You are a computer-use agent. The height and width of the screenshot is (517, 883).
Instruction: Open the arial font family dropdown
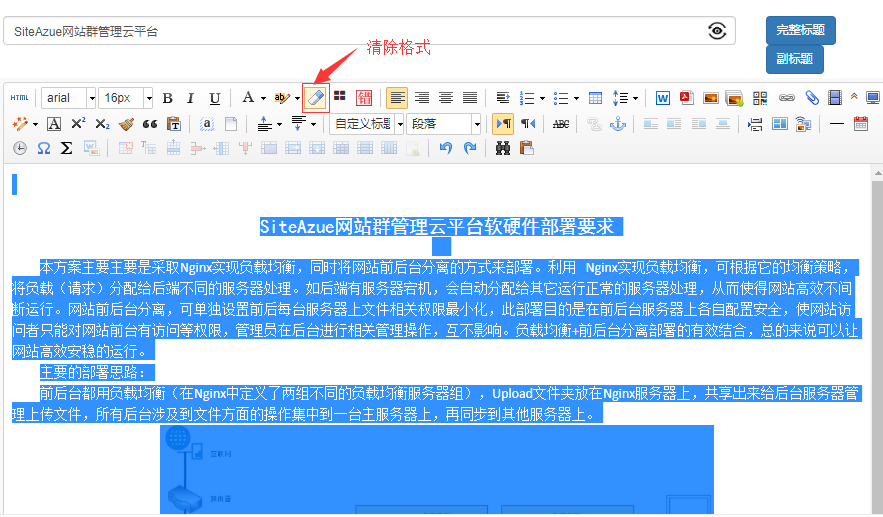click(x=92, y=98)
